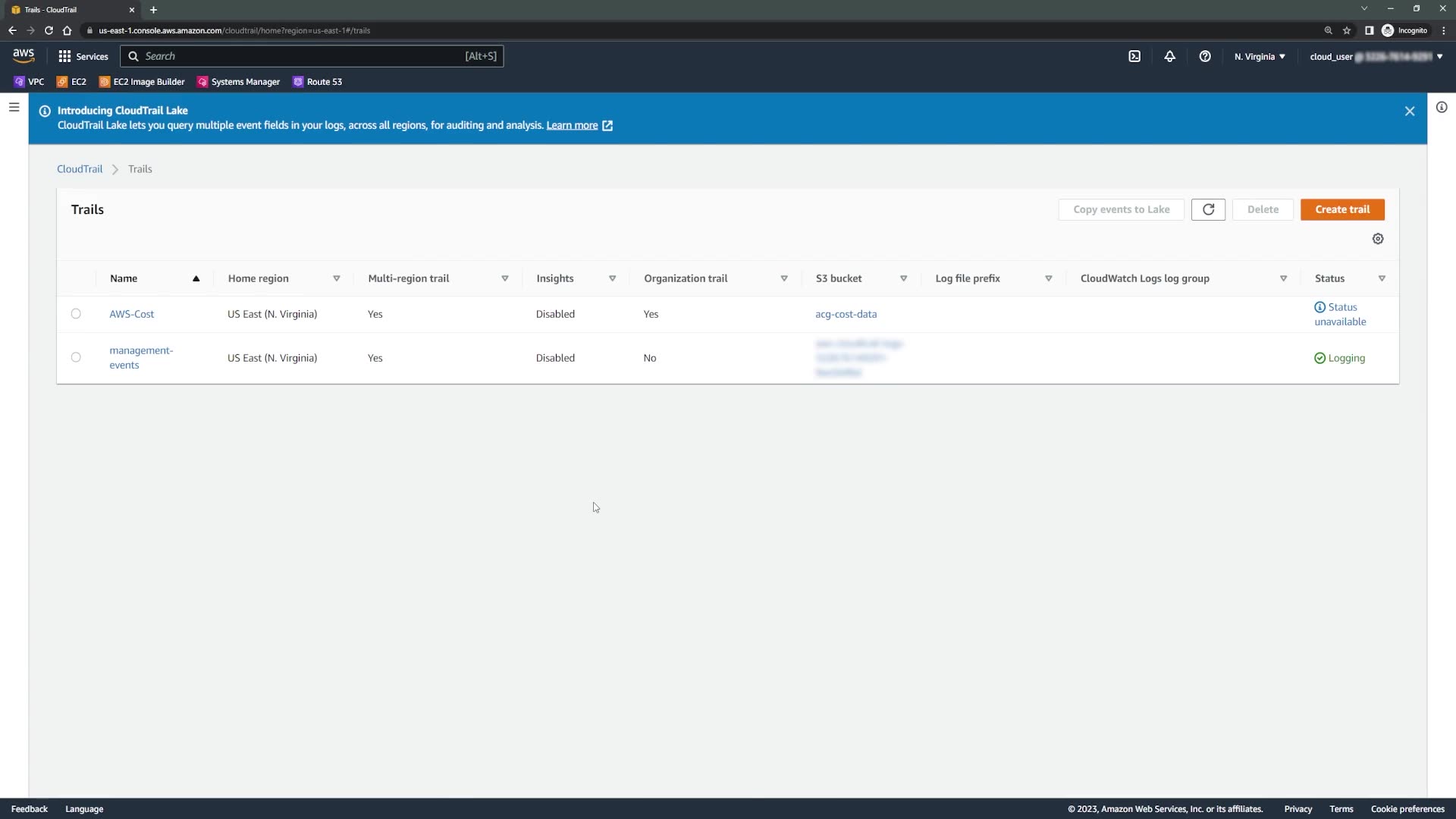Screen dimensions: 1456x819
Task: Open the N. Virginia region dropdown
Action: (x=1260, y=56)
